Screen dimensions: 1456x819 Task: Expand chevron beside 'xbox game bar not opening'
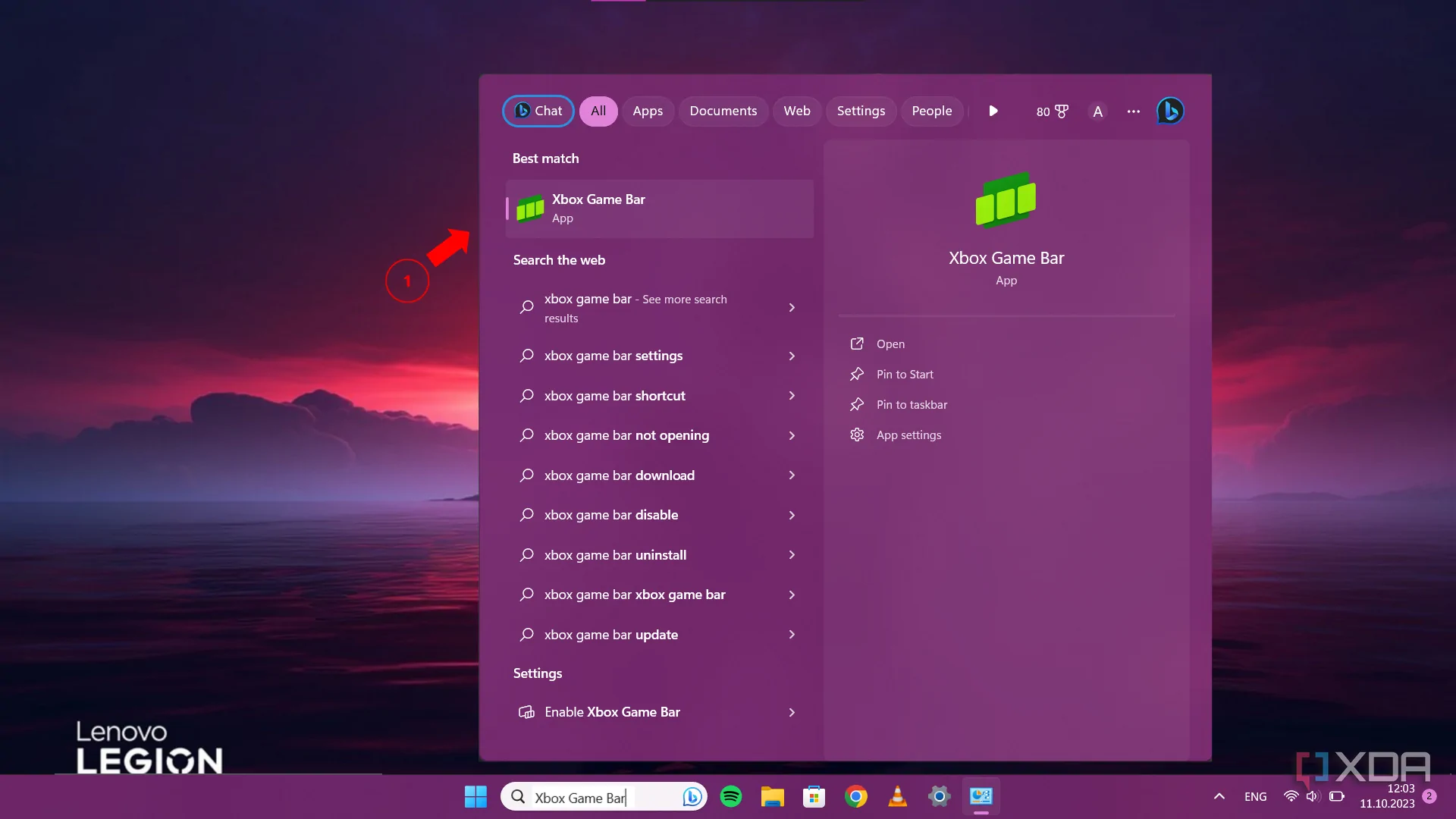792,435
